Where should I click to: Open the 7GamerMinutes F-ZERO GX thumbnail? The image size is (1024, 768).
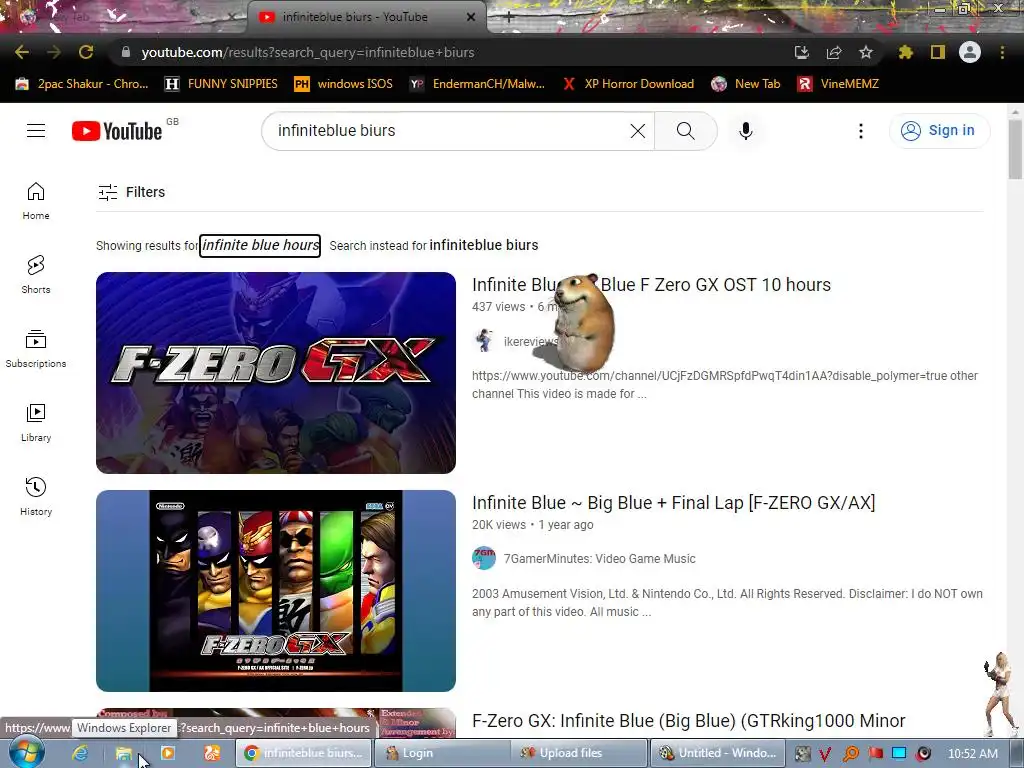pyautogui.click(x=276, y=591)
